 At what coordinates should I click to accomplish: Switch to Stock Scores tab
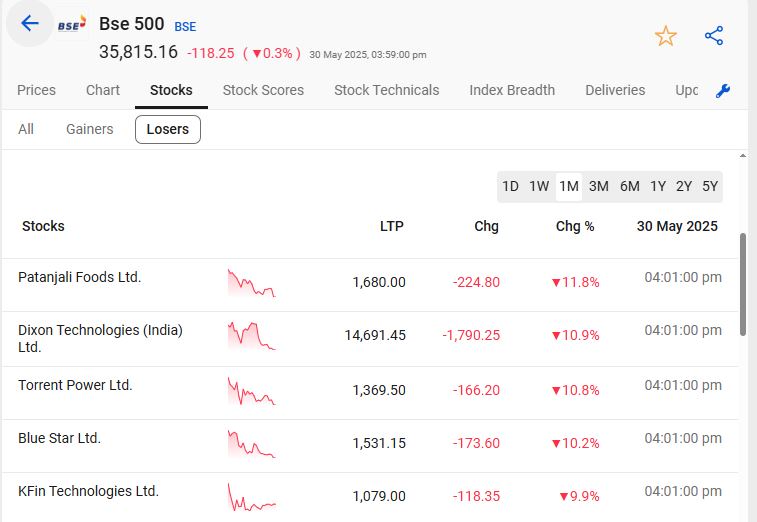point(263,90)
